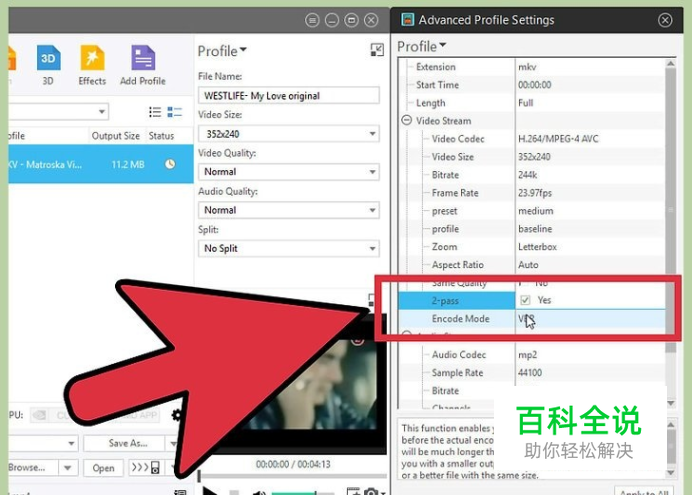Select the Start Time row
The width and height of the screenshot is (692, 495).
[x=532, y=85]
